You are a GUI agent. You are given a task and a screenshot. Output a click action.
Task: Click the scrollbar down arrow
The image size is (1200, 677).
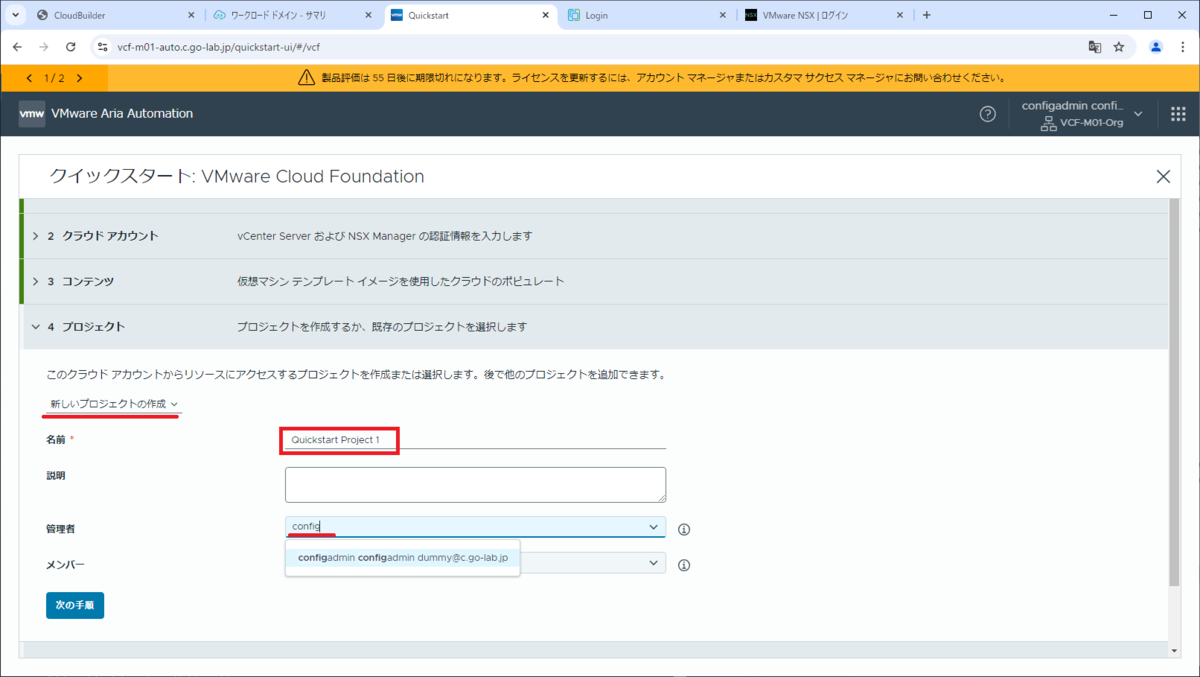click(x=1174, y=651)
